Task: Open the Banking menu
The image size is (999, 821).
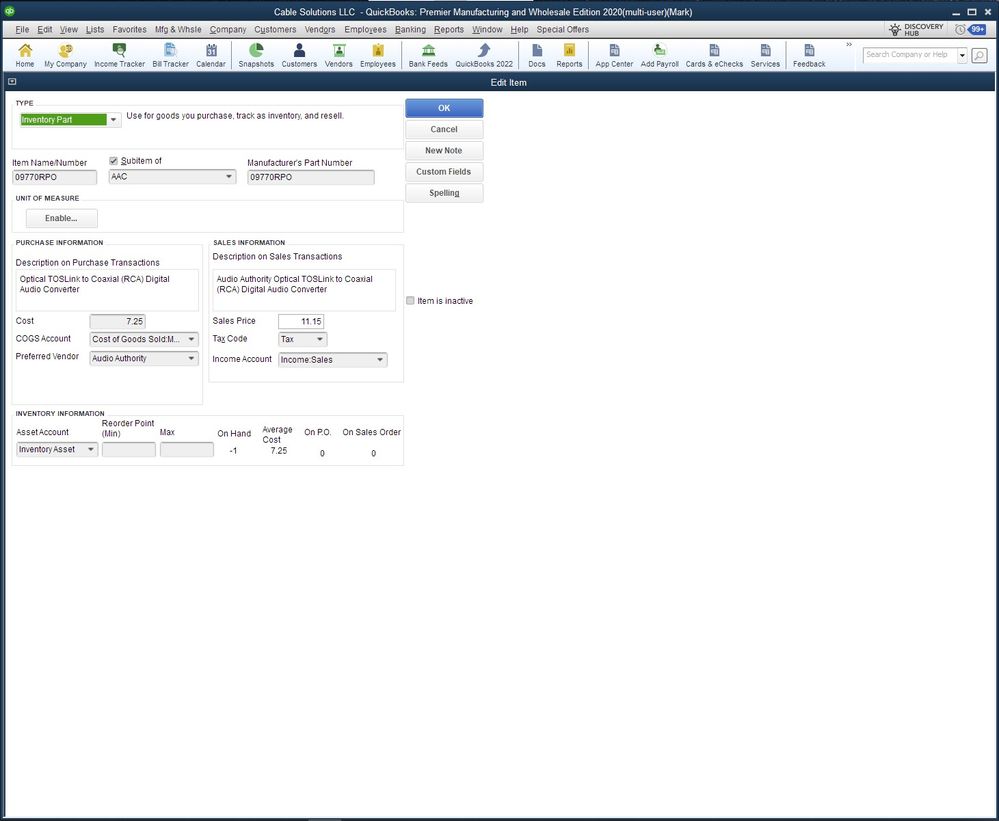Action: 410,29
